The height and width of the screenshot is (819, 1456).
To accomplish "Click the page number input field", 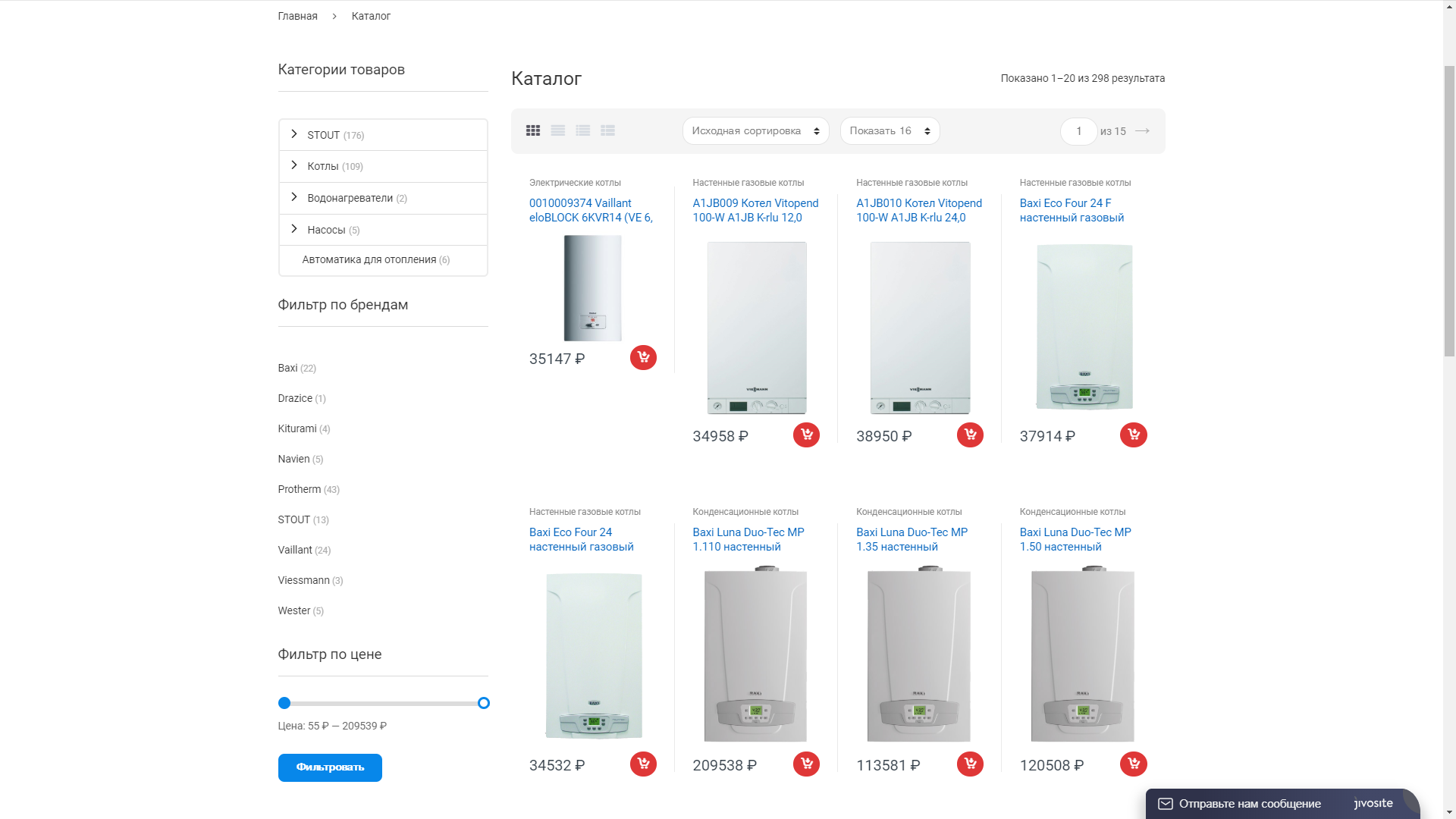I will point(1078,131).
